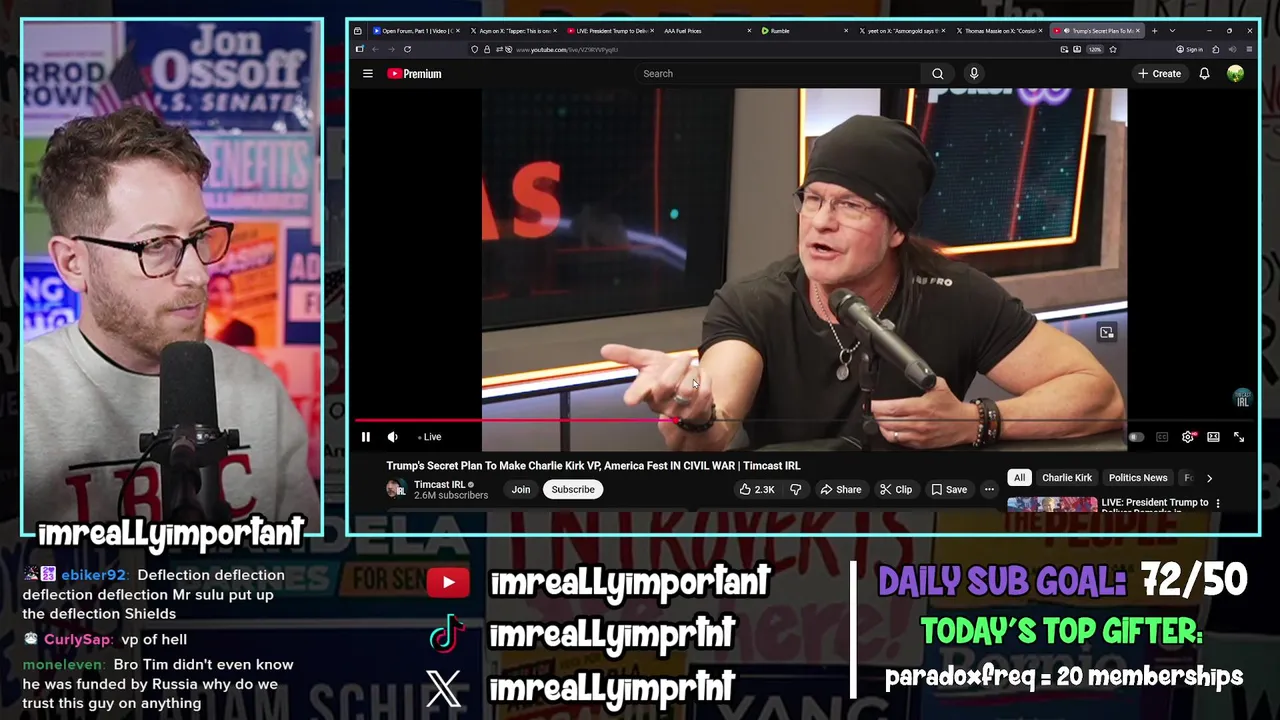Viewport: 1280px width, 720px height.
Task: Switch to the AAA Fuel Prices browser tab
Action: tap(706, 31)
